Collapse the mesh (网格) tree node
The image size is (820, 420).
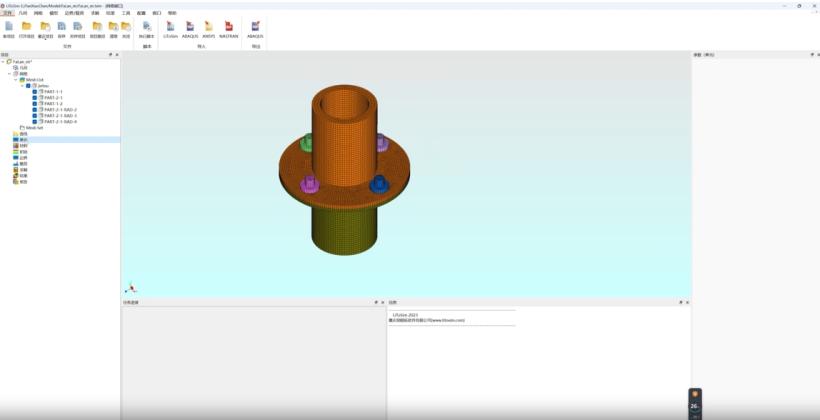point(9,74)
